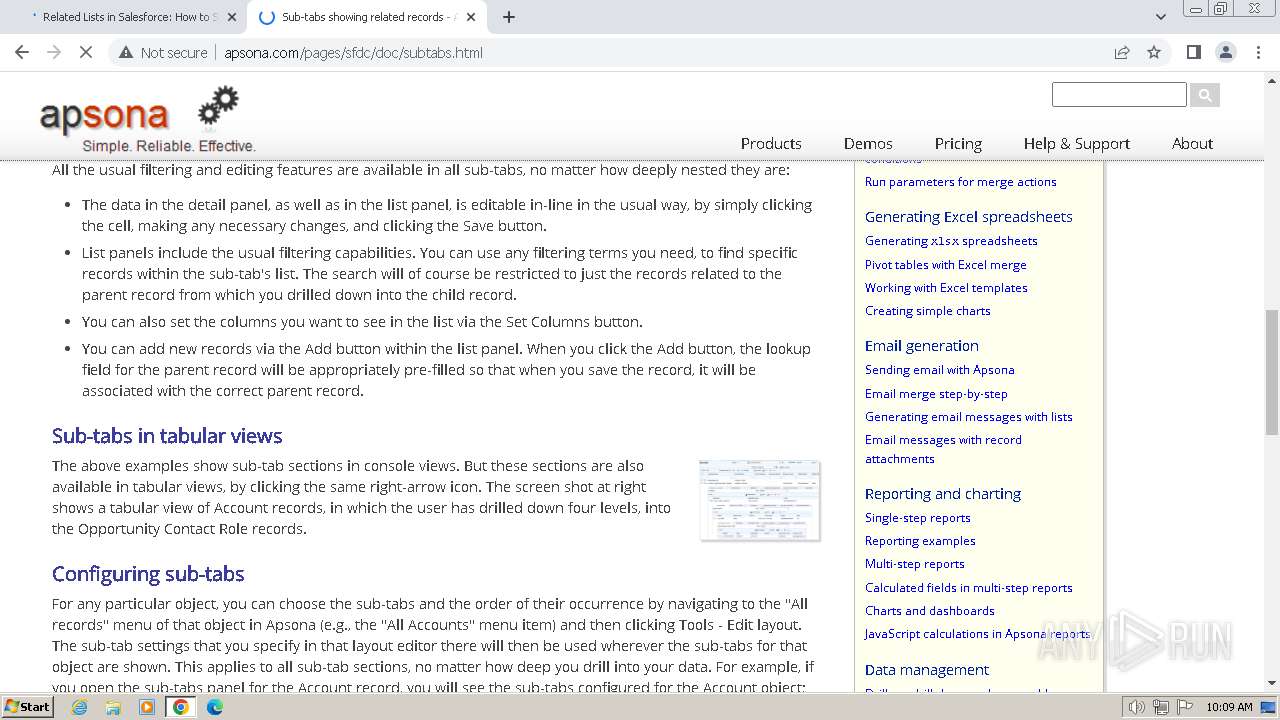Click the Apsona logo
Screen dimensions: 1280x720
(x=147, y=118)
